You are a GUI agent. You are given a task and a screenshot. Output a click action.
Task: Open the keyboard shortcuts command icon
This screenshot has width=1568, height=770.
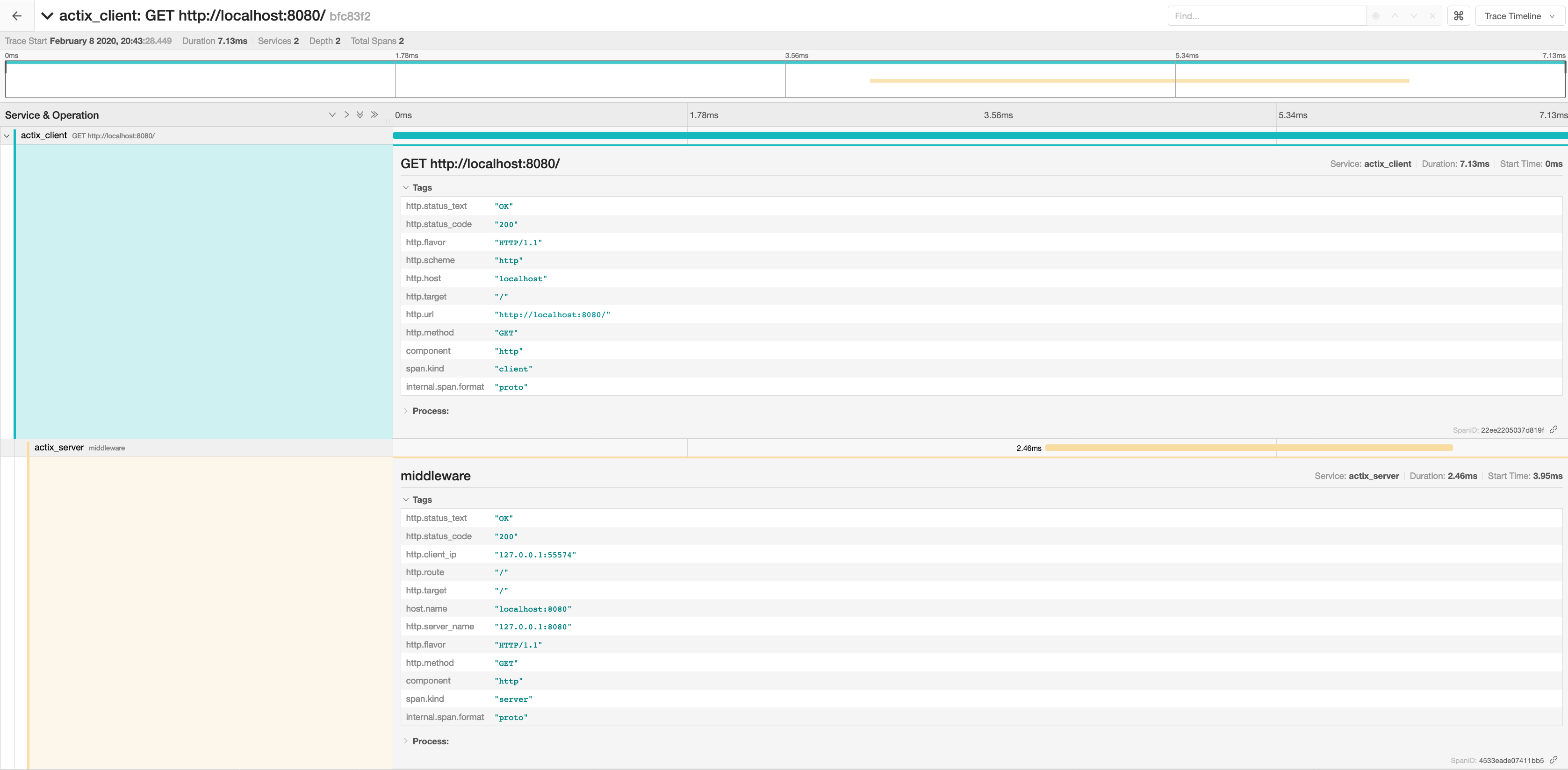pos(1459,16)
